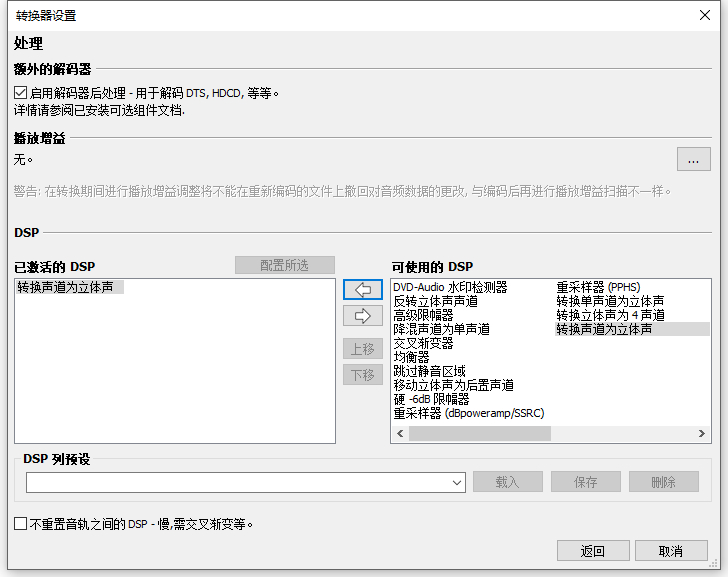Click the right arrow remove-DSP button
The image size is (728, 577).
[363, 316]
